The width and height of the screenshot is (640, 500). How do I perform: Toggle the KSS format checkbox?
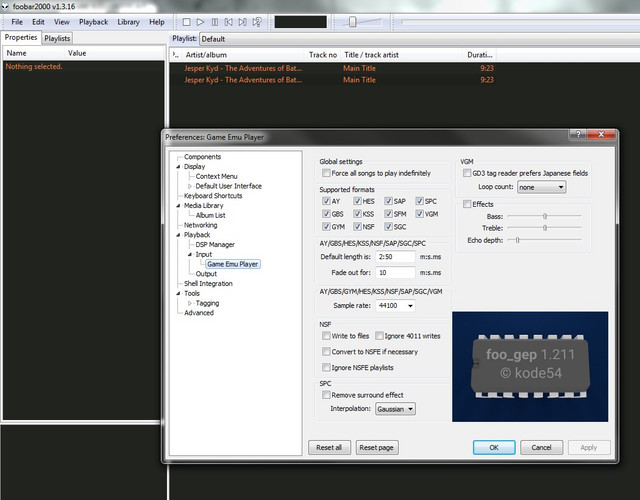coord(358,214)
